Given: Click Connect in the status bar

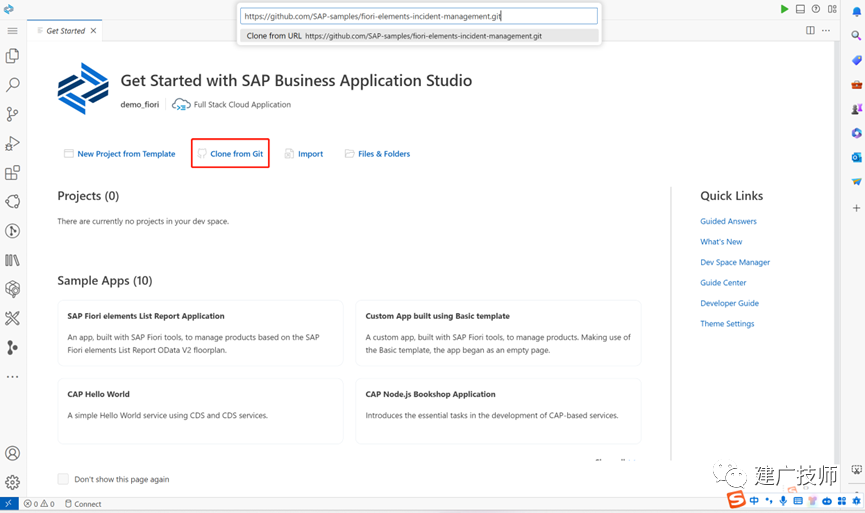Looking at the screenshot, I should pyautogui.click(x=83, y=504).
